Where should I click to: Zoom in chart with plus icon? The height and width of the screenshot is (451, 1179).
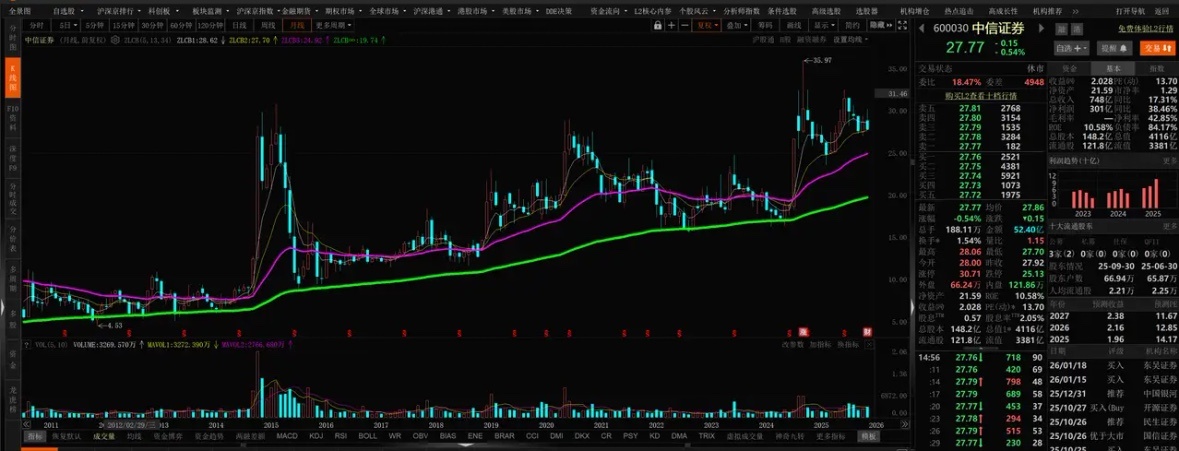(x=671, y=25)
